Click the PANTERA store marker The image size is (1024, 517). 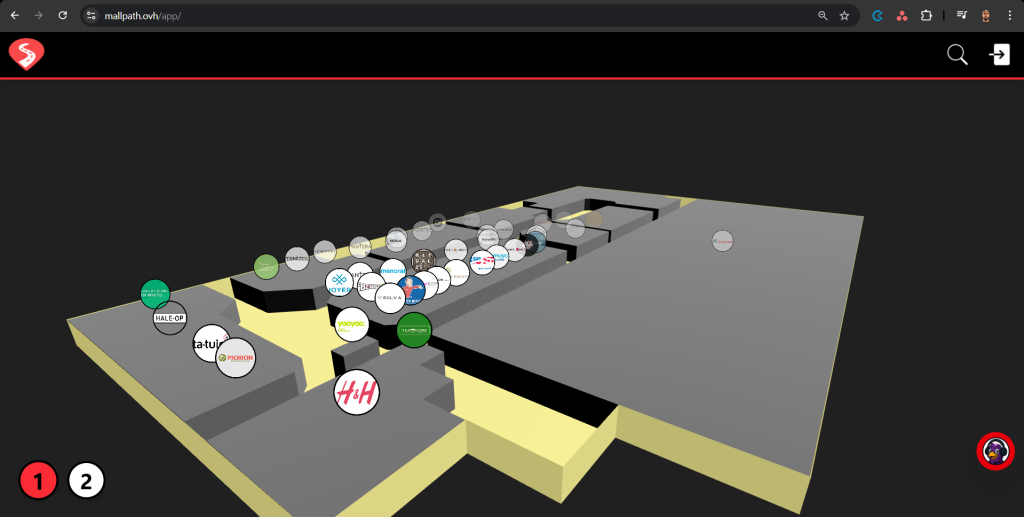[360, 247]
